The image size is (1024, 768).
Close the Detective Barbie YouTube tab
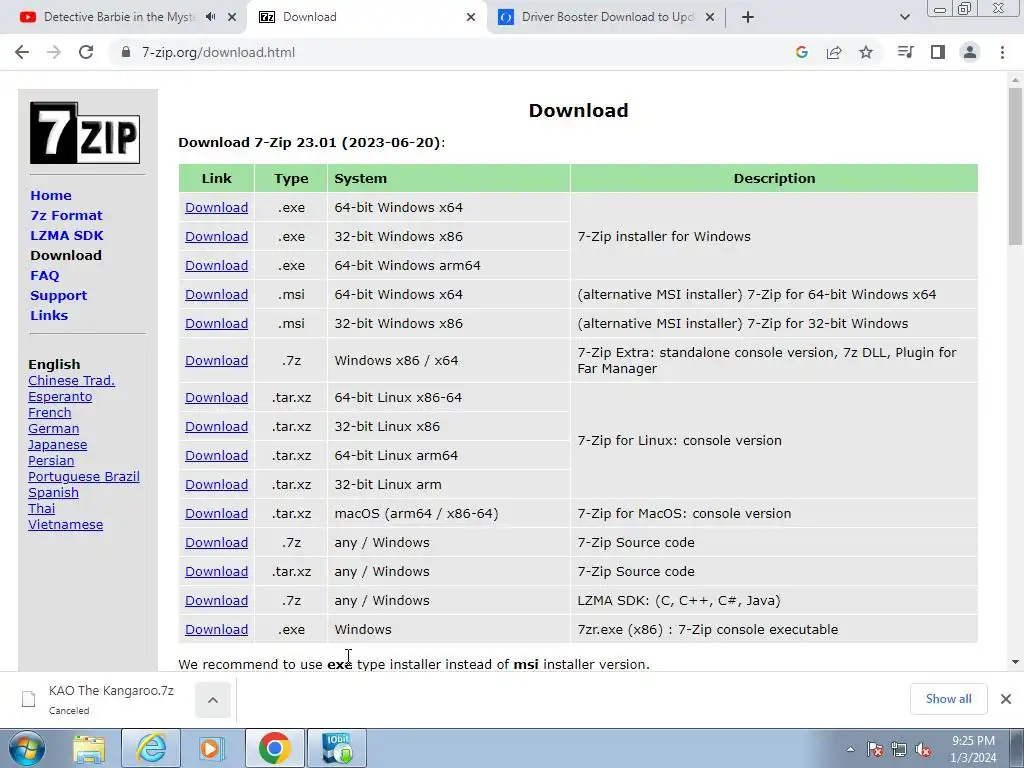coord(232,17)
